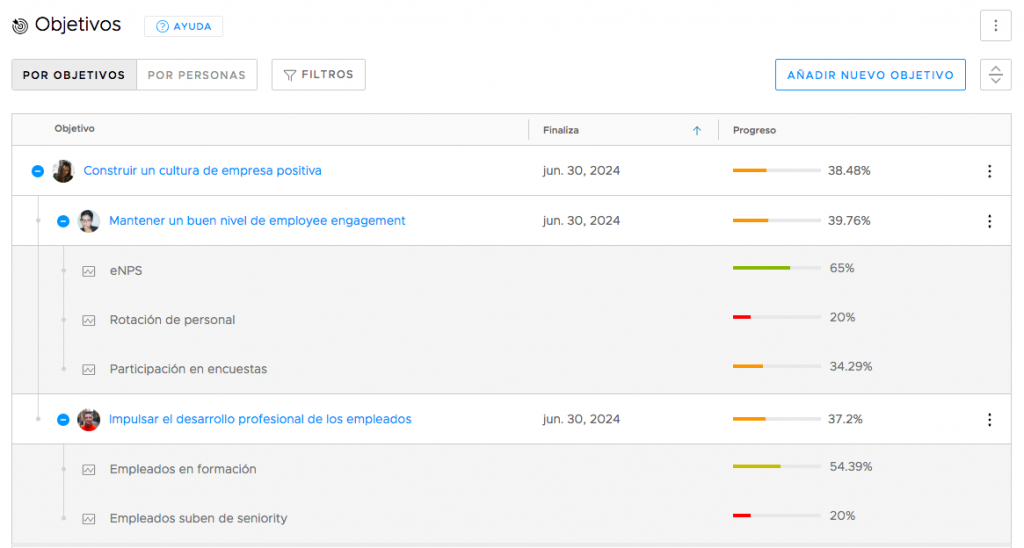Click Añadir Nuevo Objetivo button

coord(870,75)
